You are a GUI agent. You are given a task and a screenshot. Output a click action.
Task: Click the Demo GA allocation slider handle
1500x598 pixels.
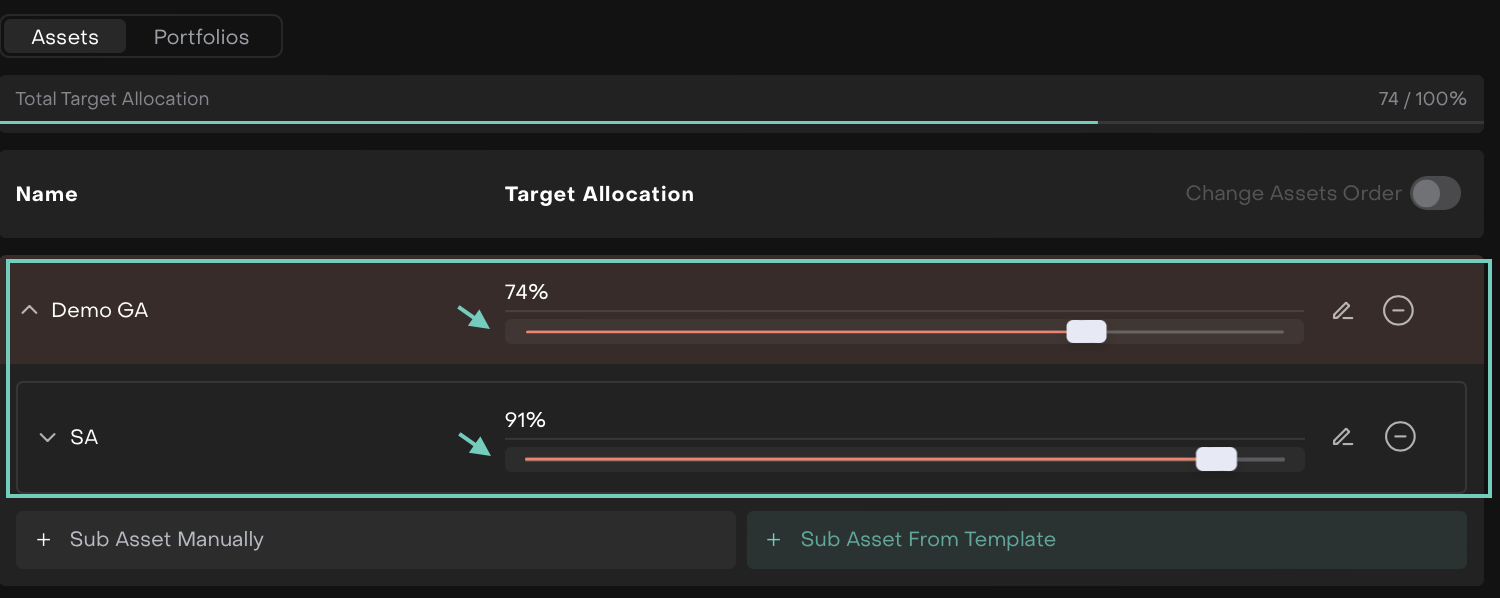(x=1086, y=332)
